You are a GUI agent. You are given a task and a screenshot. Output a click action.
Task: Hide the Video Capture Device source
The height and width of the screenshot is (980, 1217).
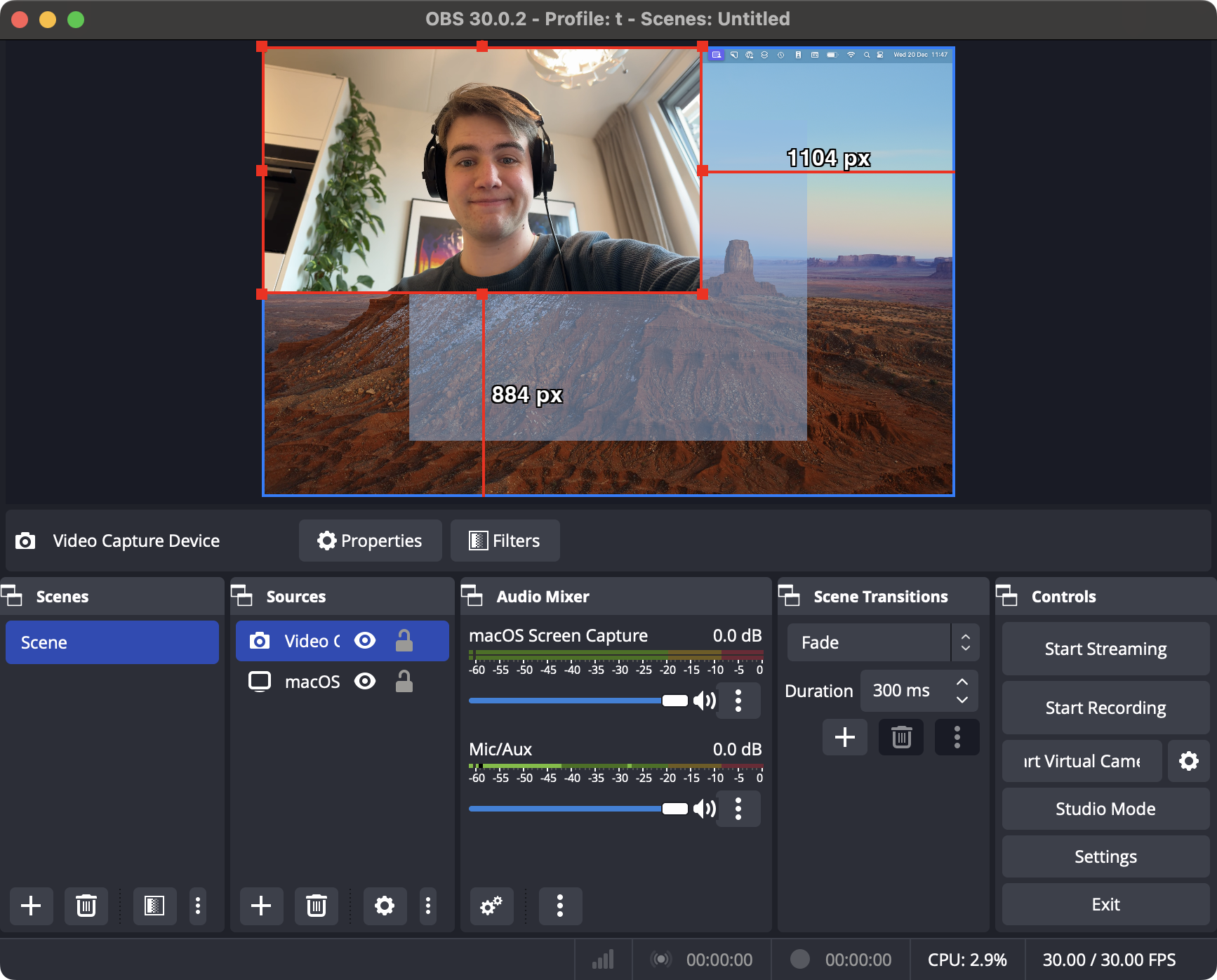tap(365, 640)
